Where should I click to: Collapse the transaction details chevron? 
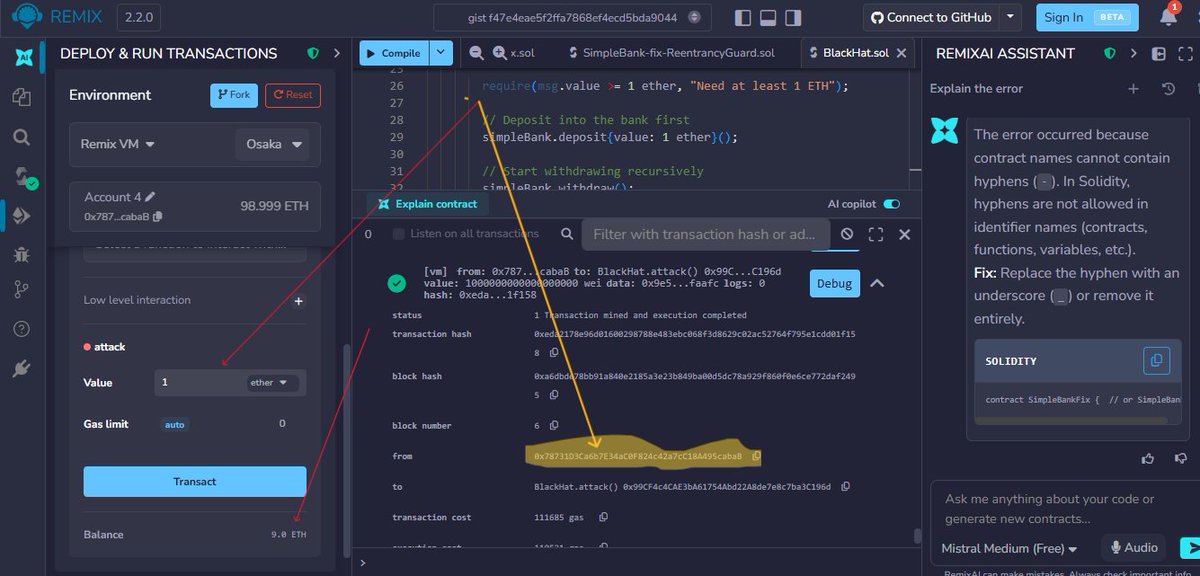(876, 283)
